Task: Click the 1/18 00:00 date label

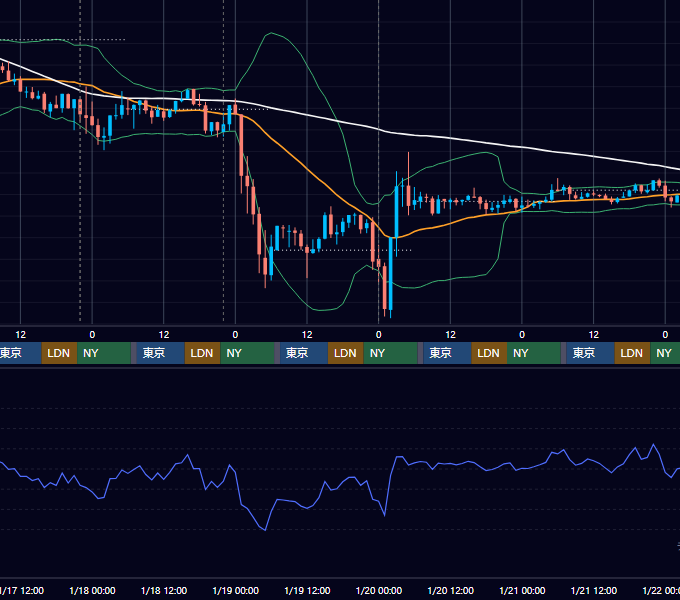Action: pos(92,590)
